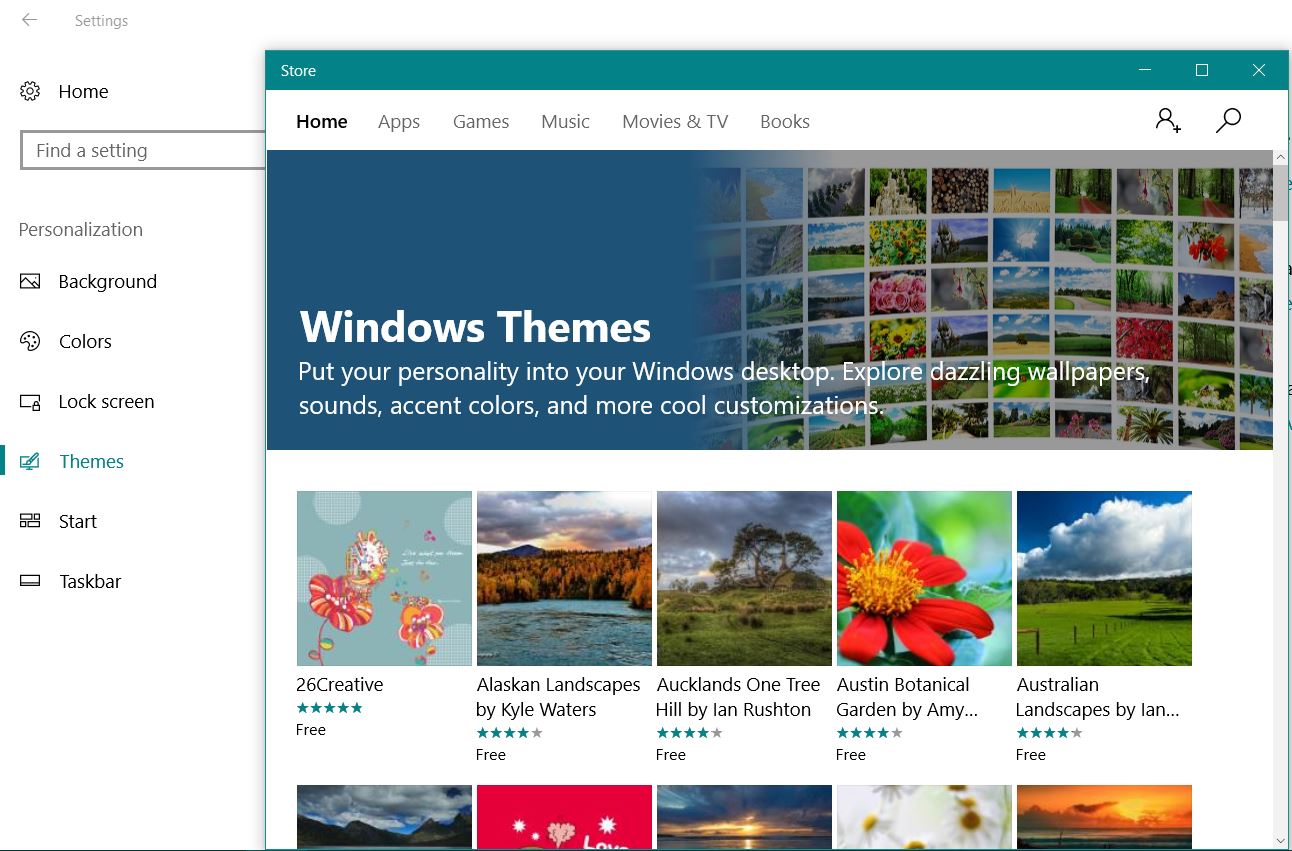The image size is (1292, 851).
Task: Open the Store sign-in account icon
Action: 1168,121
